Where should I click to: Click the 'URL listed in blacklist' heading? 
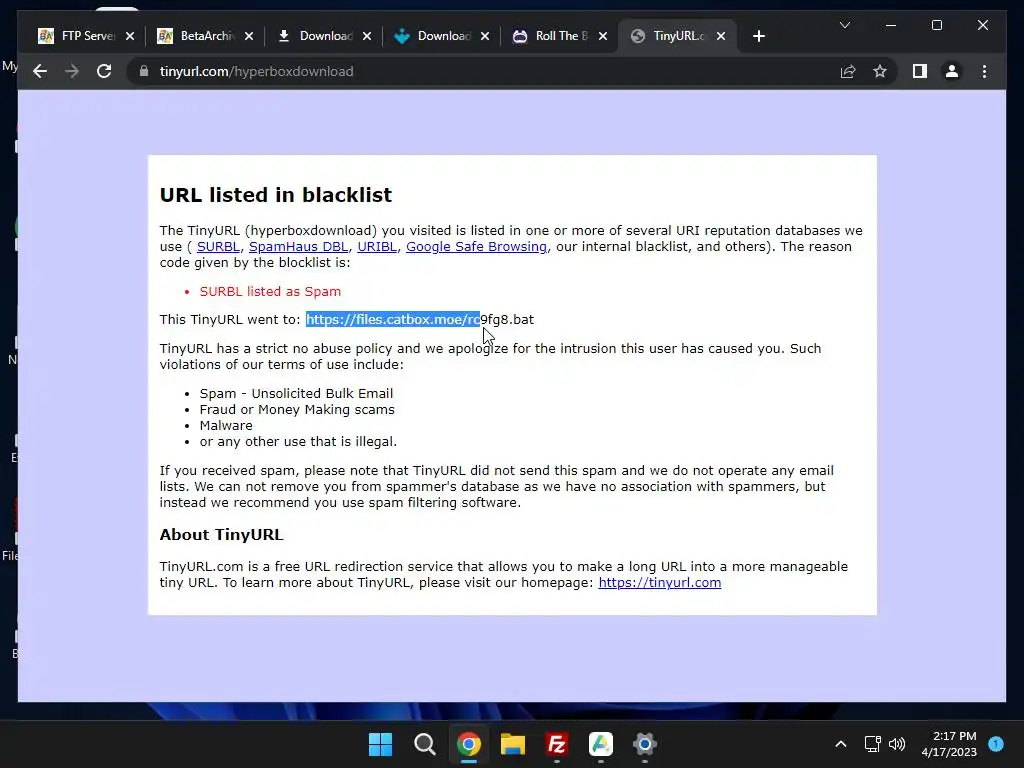click(276, 195)
